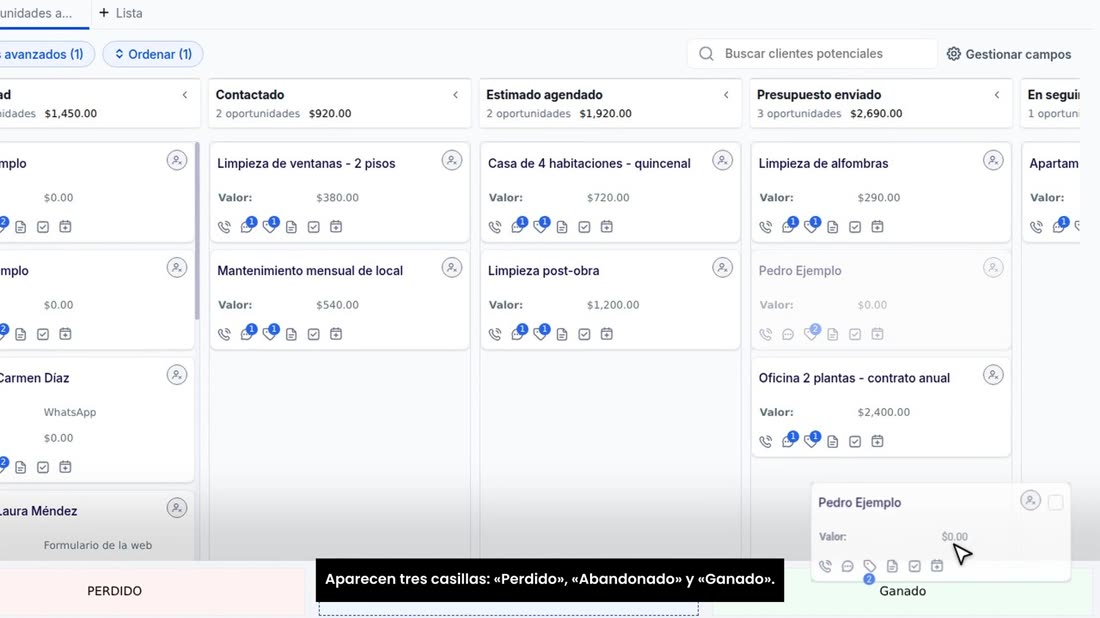Viewport: 1100px width, 618px height.
Task: Open the Ordenar (1) sort options
Action: click(x=153, y=54)
